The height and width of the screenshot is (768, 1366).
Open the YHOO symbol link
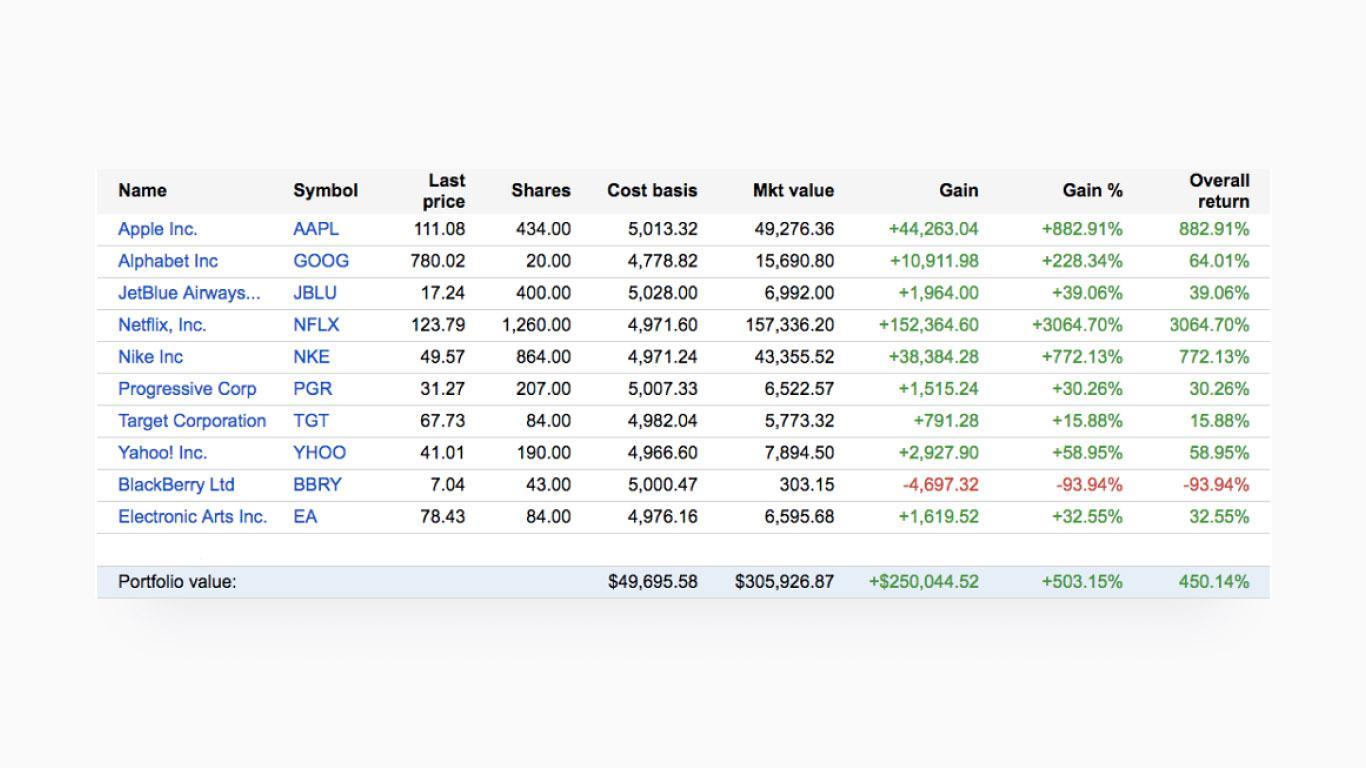coord(320,453)
